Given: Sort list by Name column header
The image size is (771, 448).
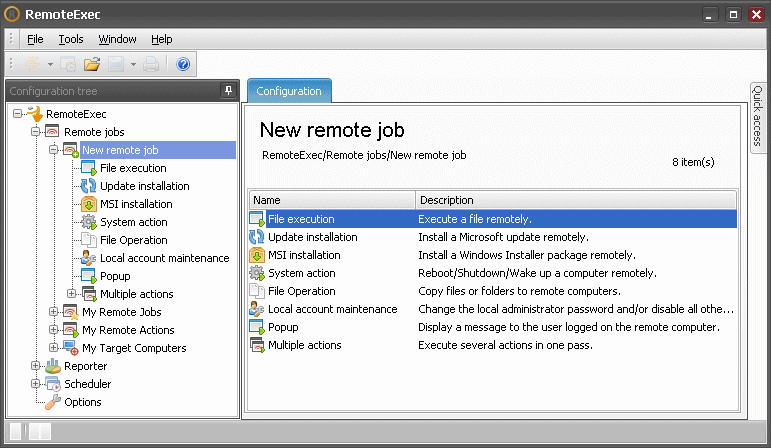Looking at the screenshot, I should pyautogui.click(x=332, y=200).
